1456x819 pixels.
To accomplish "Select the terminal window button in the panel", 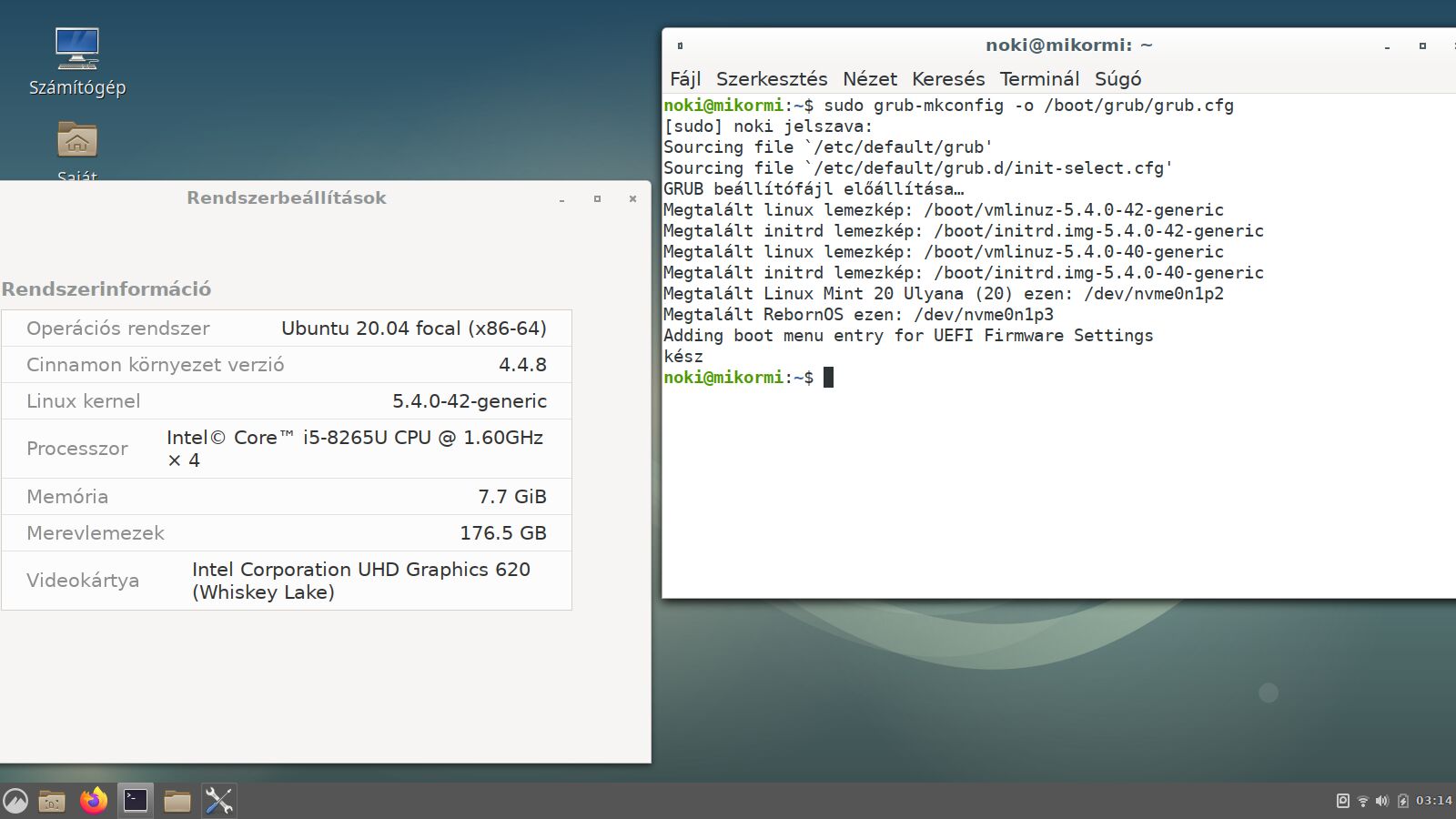I will tap(136, 801).
